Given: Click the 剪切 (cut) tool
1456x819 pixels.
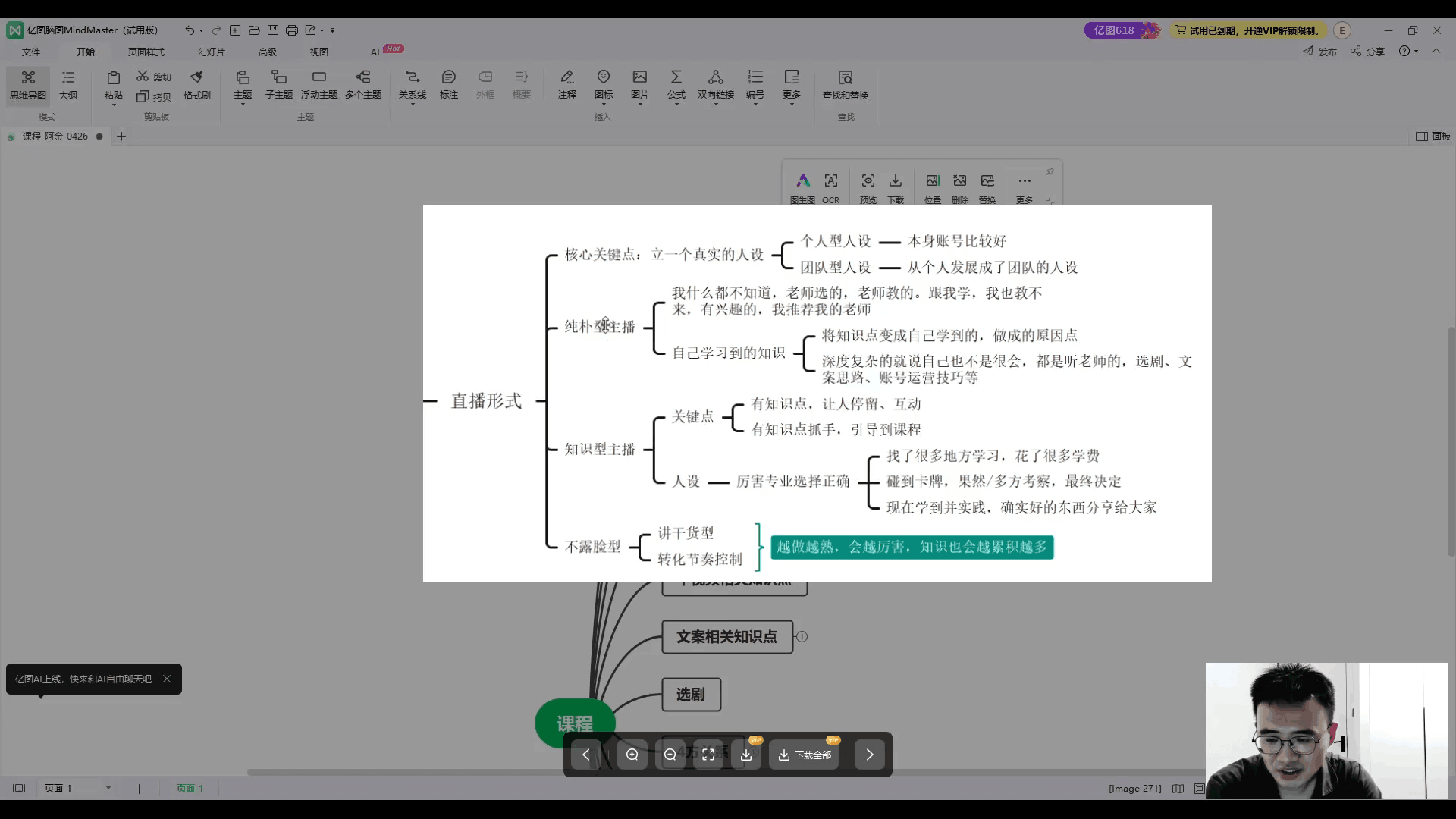Looking at the screenshot, I should (x=154, y=77).
